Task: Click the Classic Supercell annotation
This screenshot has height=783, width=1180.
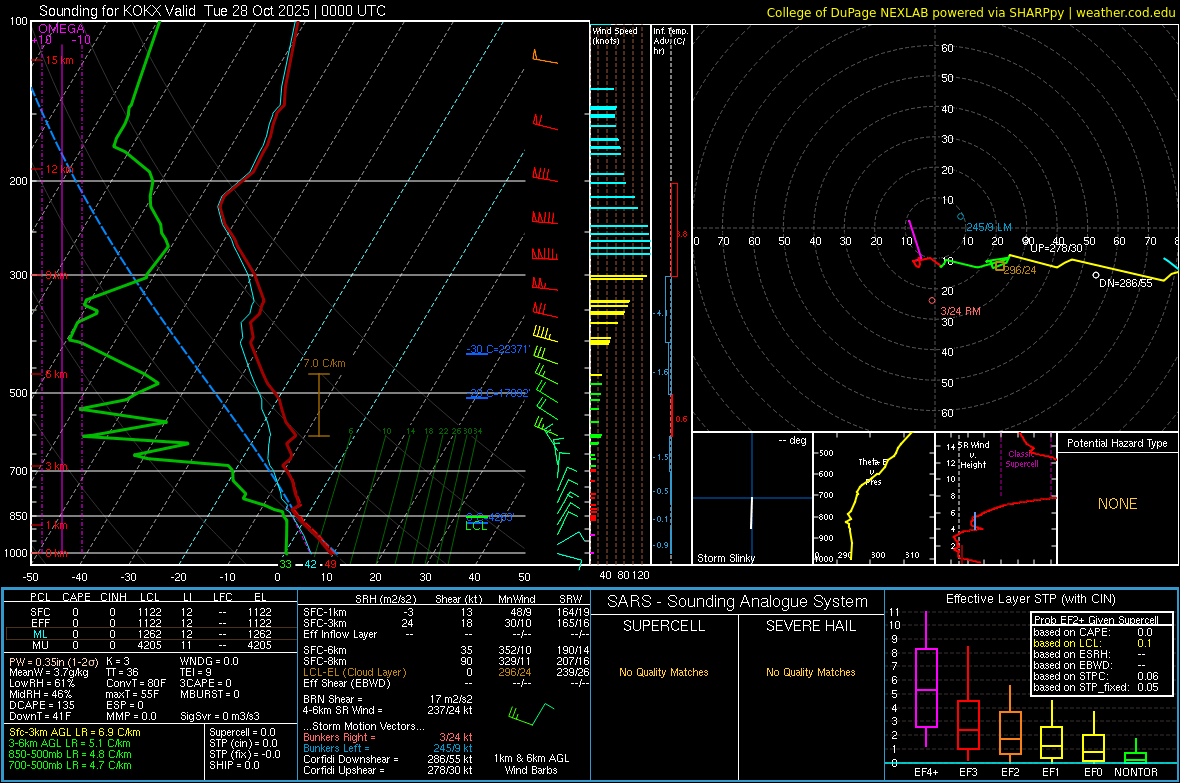Action: 1021,459
